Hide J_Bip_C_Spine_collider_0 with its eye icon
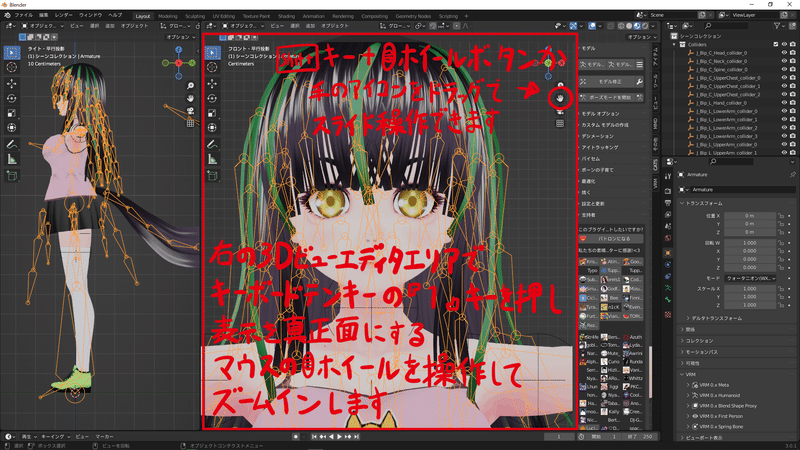This screenshot has width=800, height=450. pyautogui.click(x=784, y=69)
